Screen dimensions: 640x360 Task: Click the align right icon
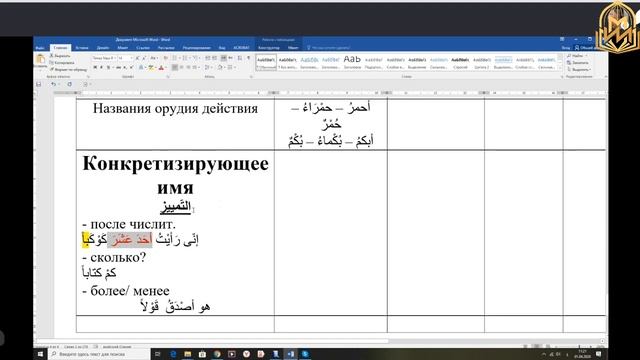click(x=188, y=67)
